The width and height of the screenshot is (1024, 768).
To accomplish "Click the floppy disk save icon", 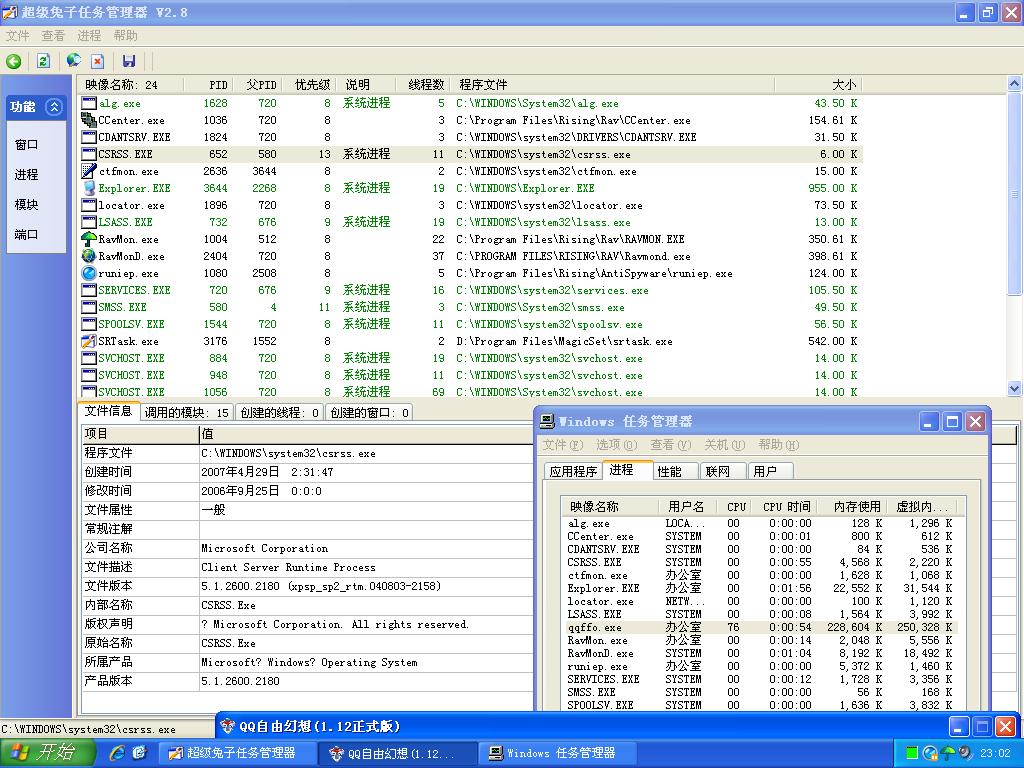I will (x=129, y=61).
